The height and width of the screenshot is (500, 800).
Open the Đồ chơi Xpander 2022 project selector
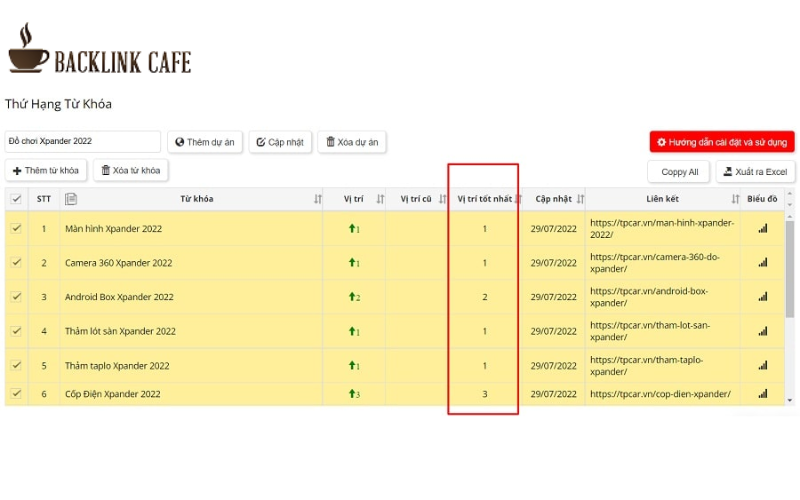(83, 141)
